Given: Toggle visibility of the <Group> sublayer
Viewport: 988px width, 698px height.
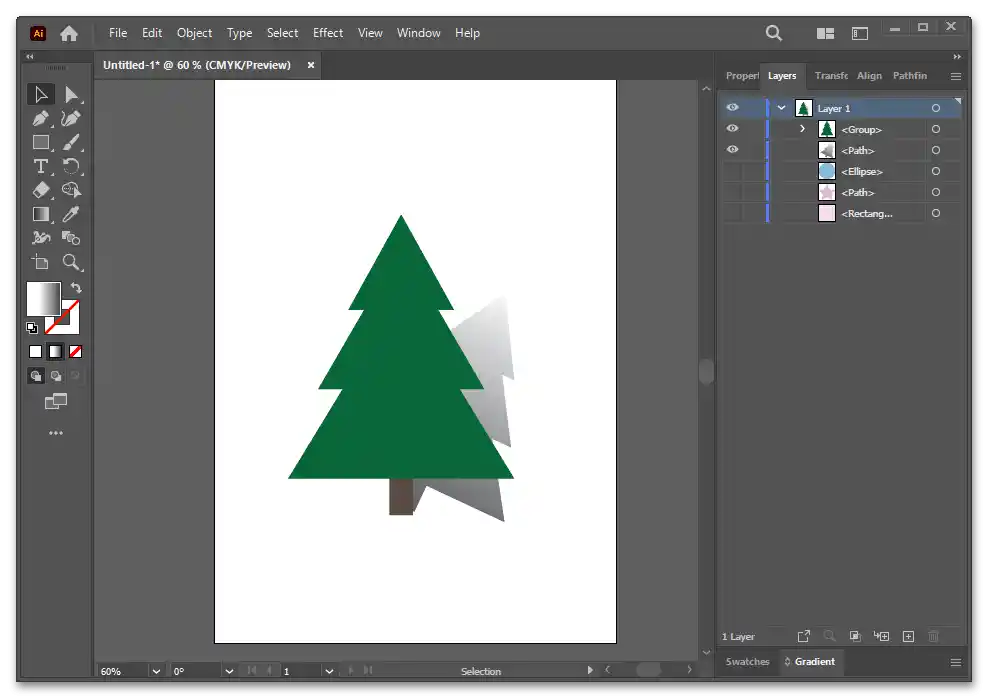Looking at the screenshot, I should pyautogui.click(x=732, y=129).
